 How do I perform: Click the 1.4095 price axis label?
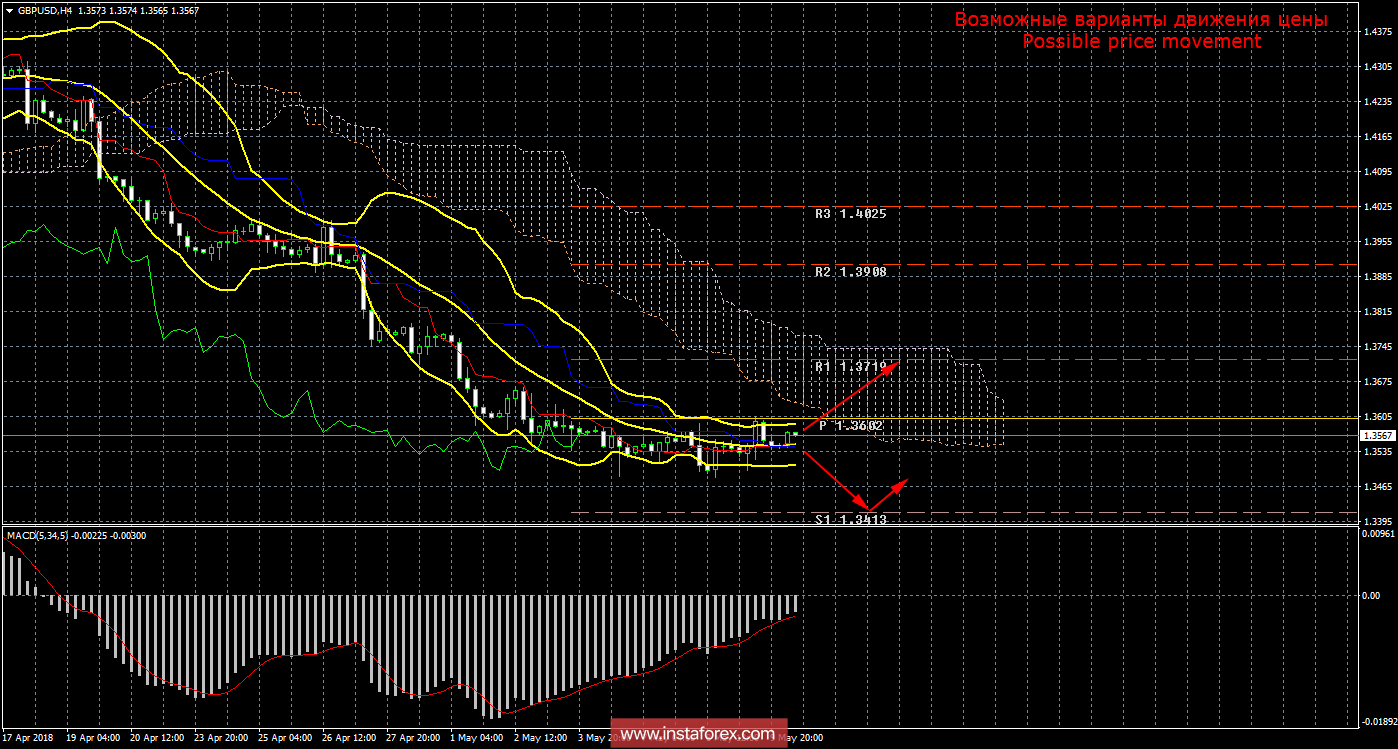[1377, 172]
